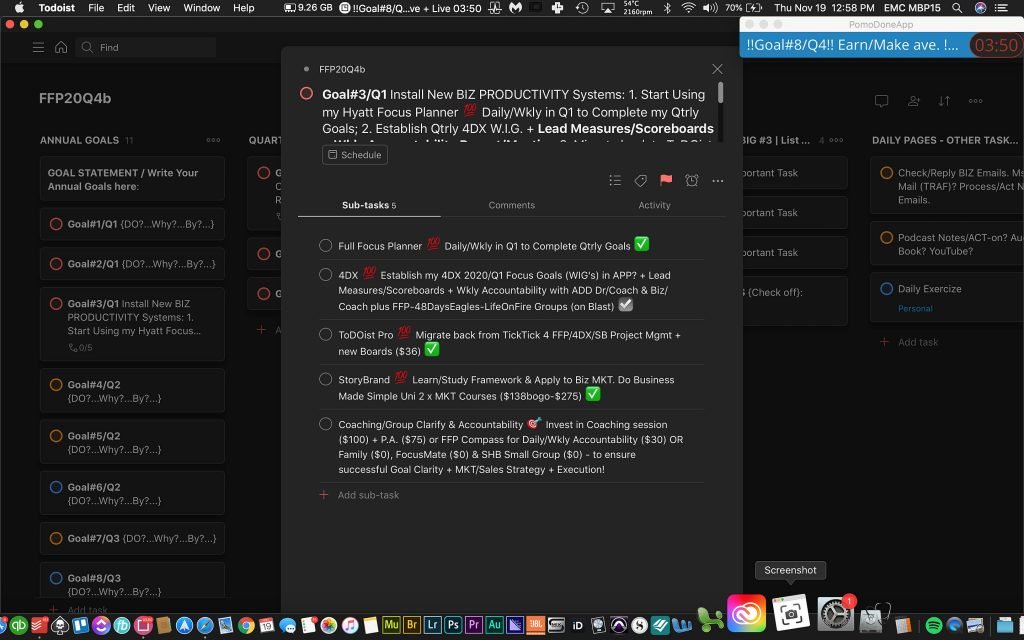Open the task's three-dot overflow menu
Viewport: 1024px width, 640px height.
pos(717,180)
